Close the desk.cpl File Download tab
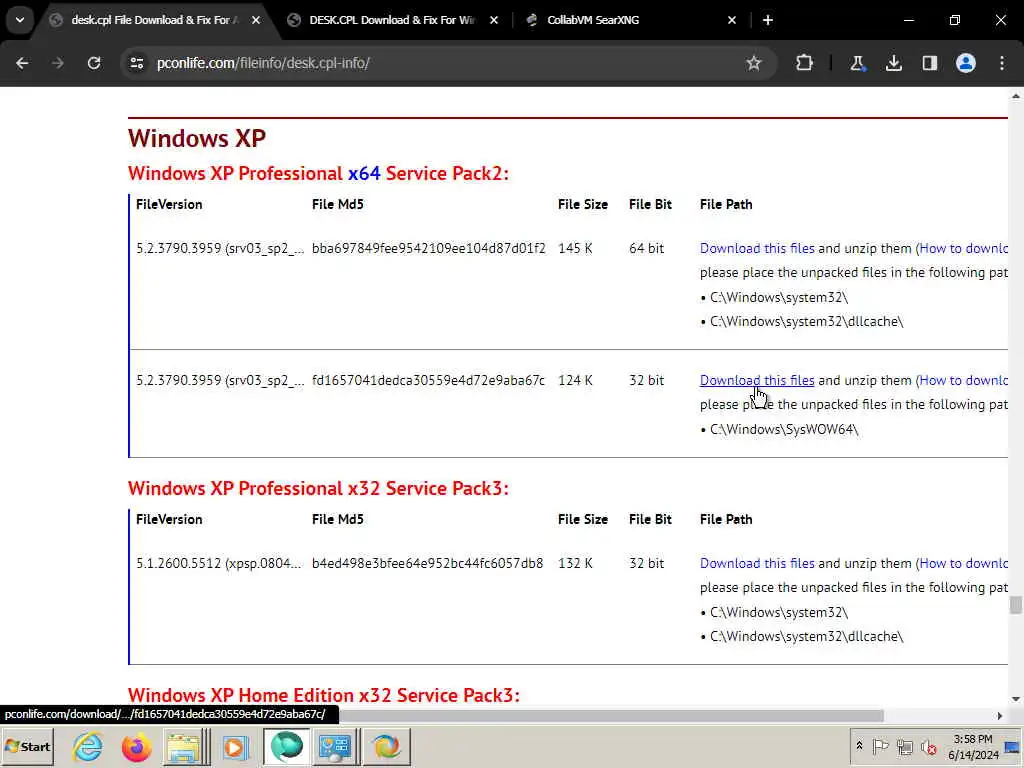 [x=256, y=20]
